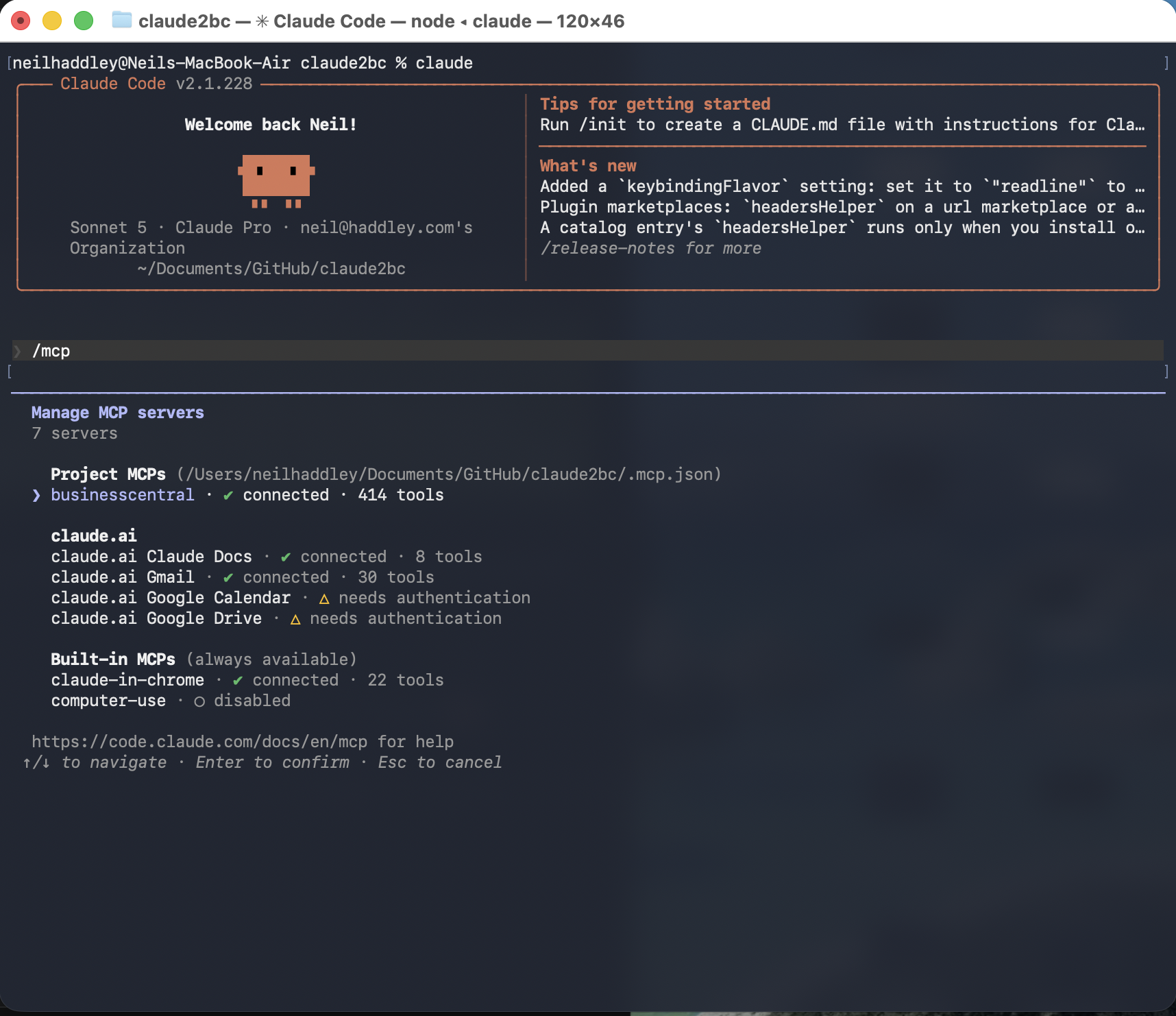Click the red close window button

[21, 21]
